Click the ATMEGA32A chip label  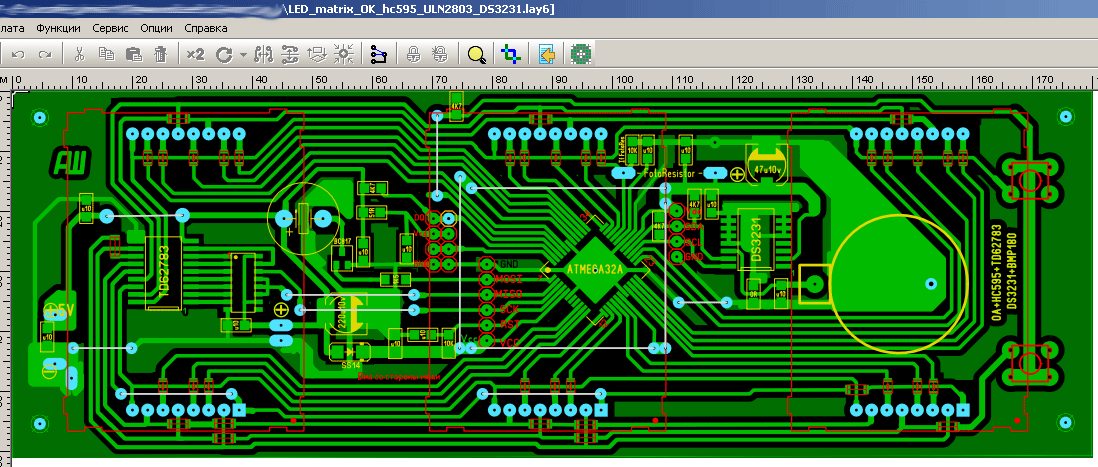point(594,270)
